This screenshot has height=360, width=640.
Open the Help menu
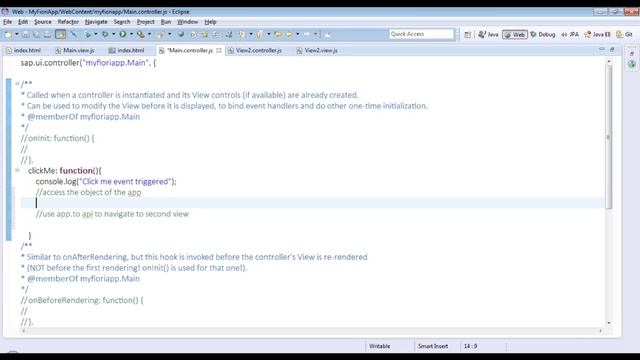[x=211, y=22]
